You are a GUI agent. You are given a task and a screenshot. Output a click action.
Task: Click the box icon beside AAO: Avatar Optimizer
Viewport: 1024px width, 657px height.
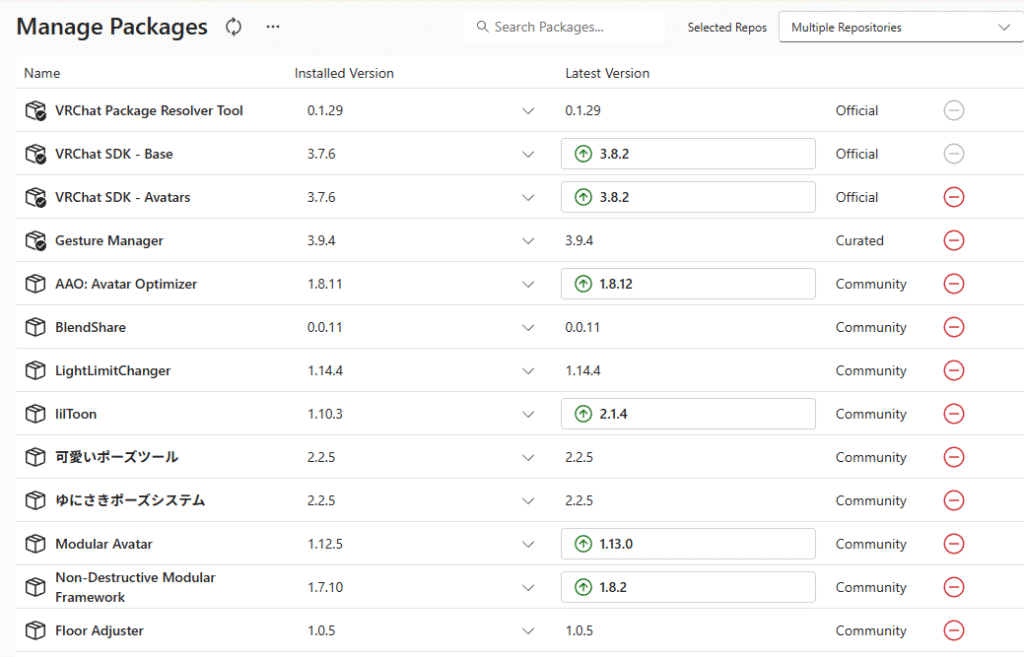click(35, 284)
